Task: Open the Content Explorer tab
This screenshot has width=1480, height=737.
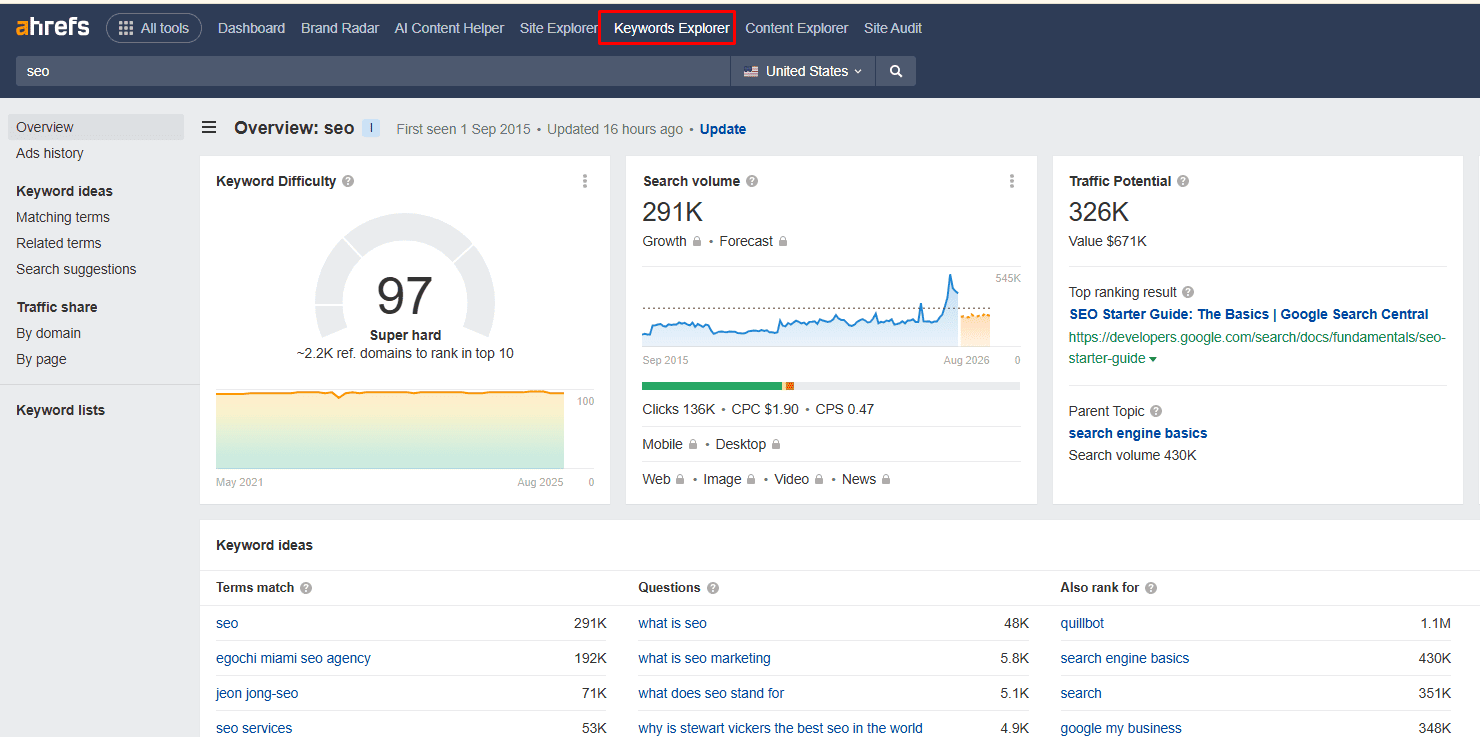Action: tap(796, 28)
